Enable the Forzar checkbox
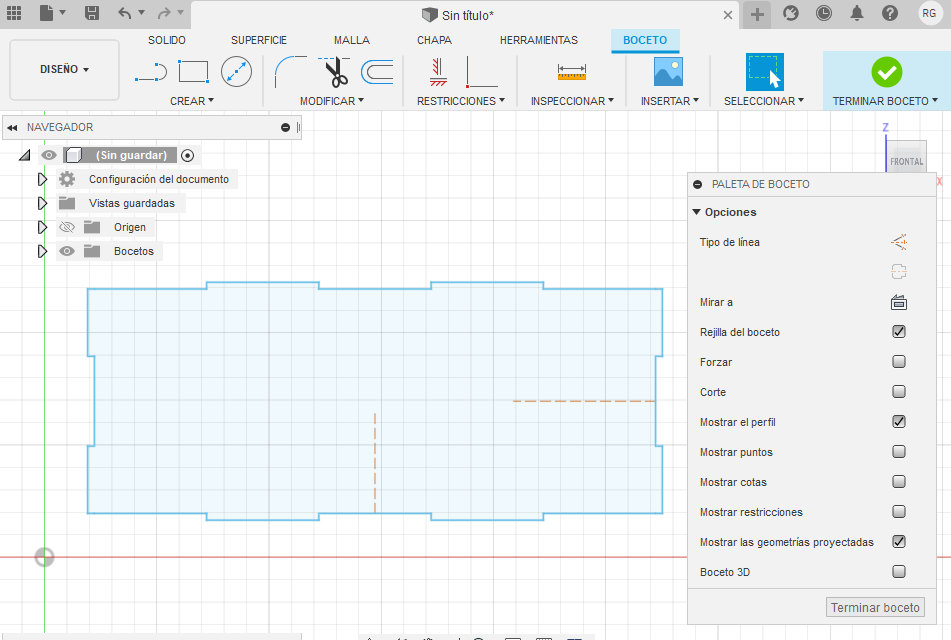Image resolution: width=951 pixels, height=640 pixels. [899, 362]
